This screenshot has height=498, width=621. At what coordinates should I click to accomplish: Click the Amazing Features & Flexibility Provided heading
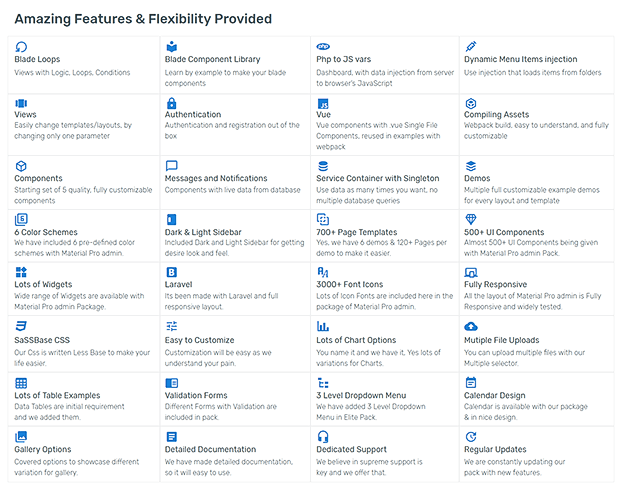143,19
